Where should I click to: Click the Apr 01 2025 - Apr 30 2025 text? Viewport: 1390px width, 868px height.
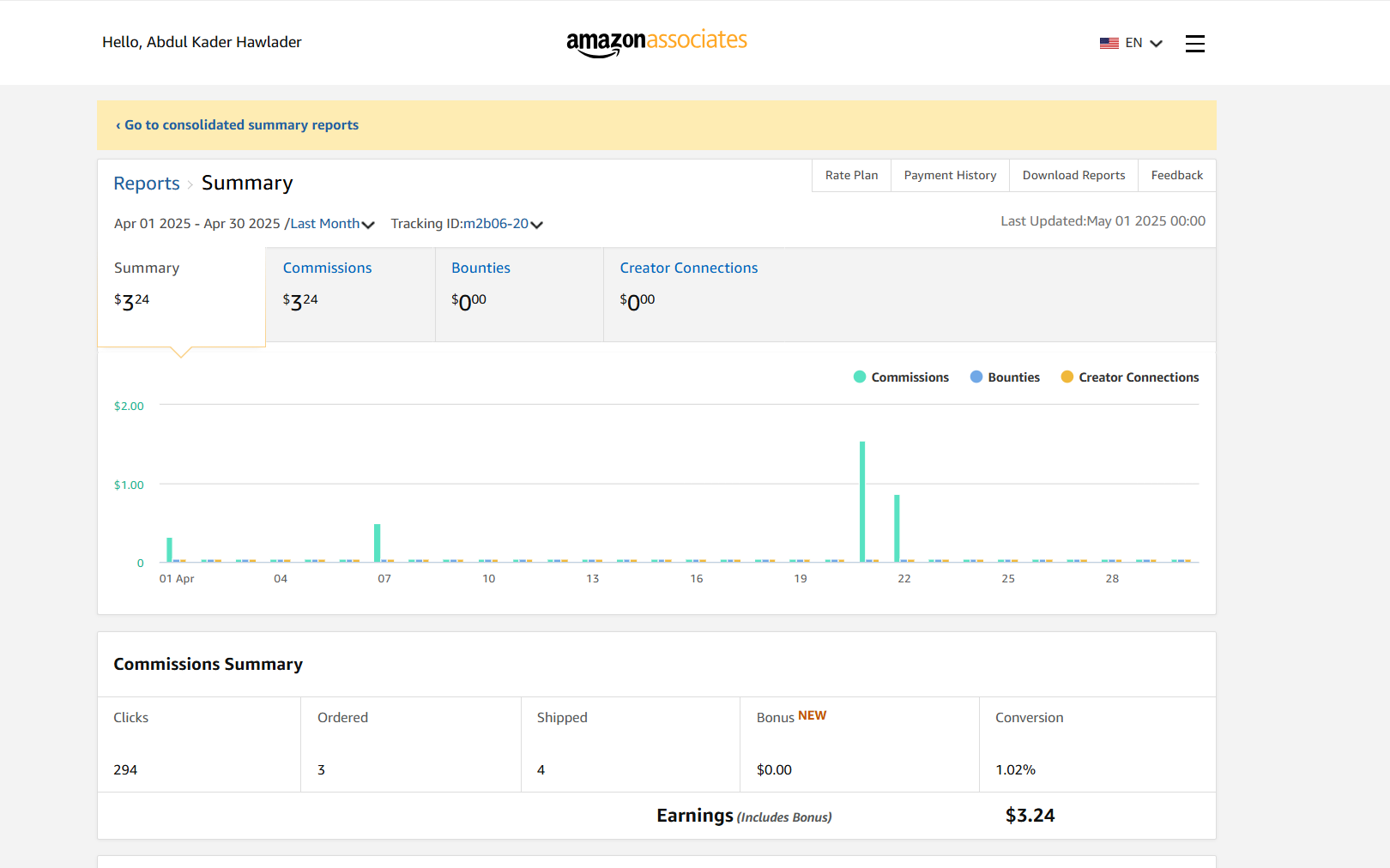[x=197, y=224]
